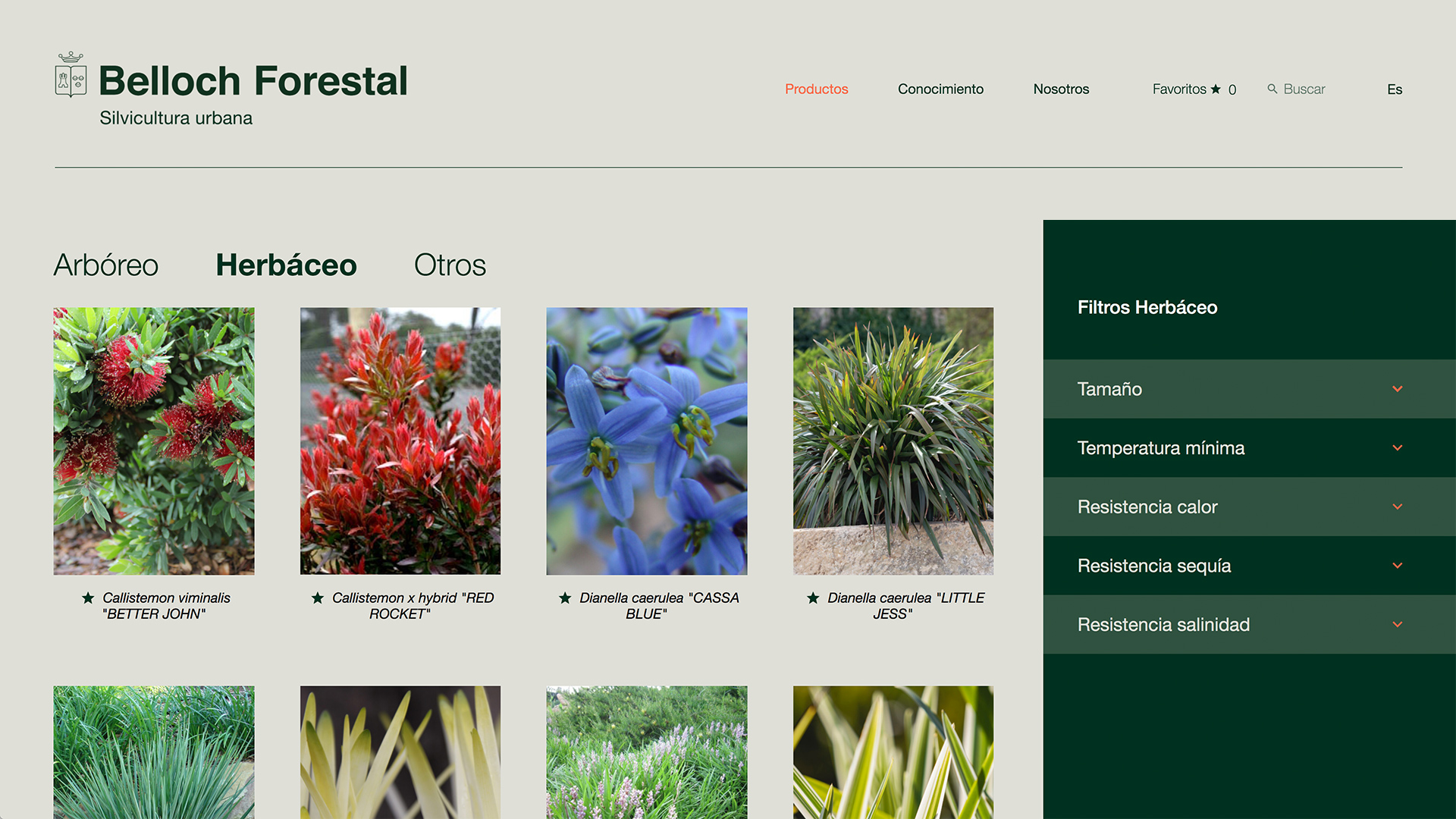This screenshot has width=1456, height=819.
Task: Click the Favoritos star icon in header
Action: [1216, 89]
